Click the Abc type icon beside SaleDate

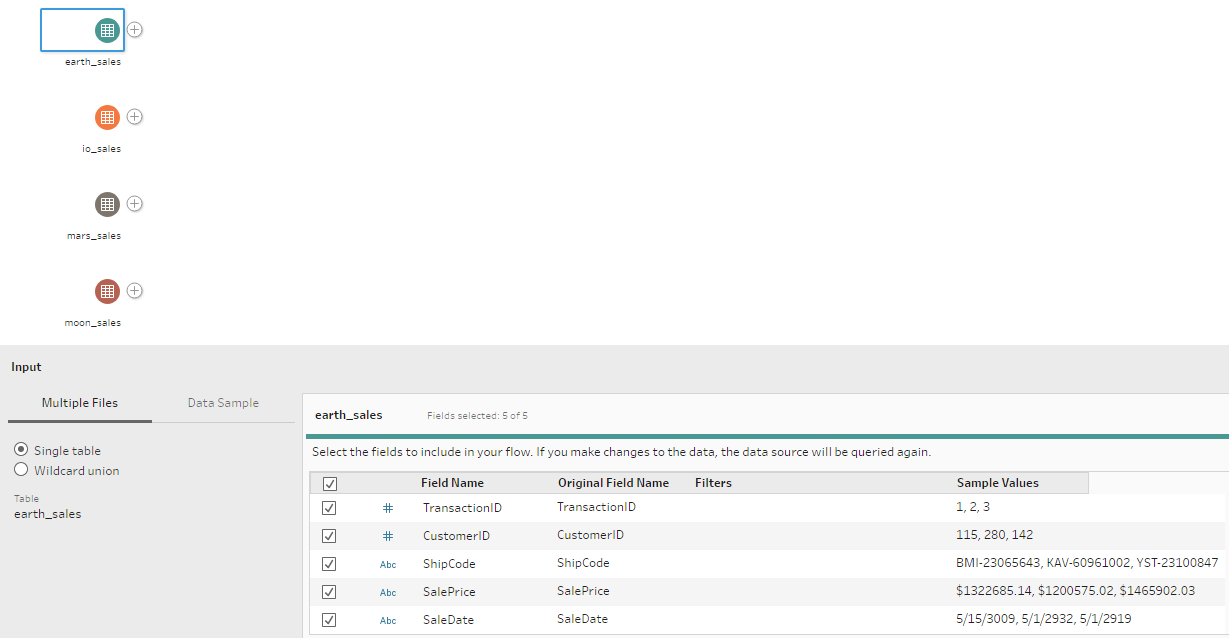coord(388,619)
